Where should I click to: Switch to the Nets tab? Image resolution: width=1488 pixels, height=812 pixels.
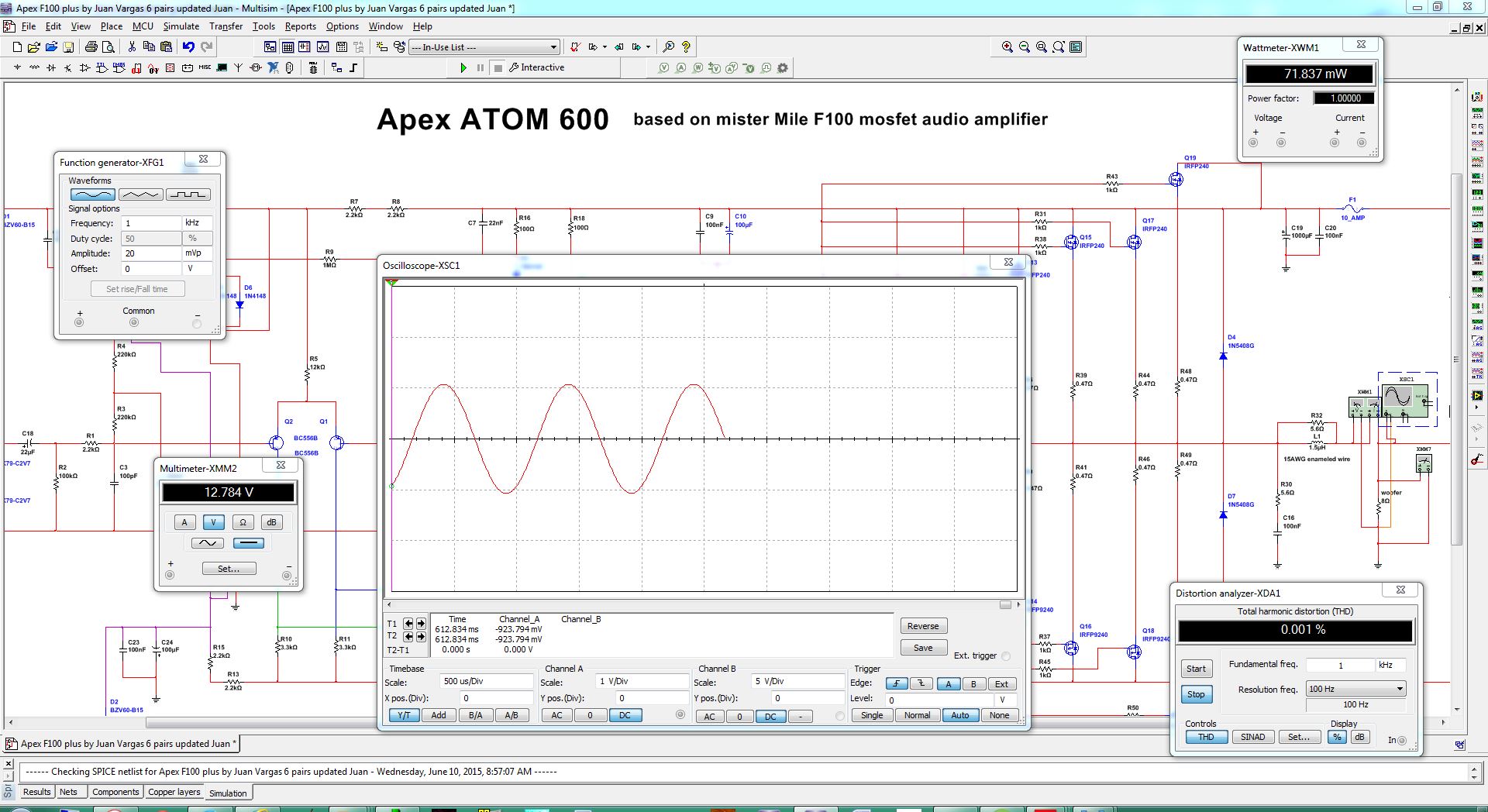(x=68, y=792)
